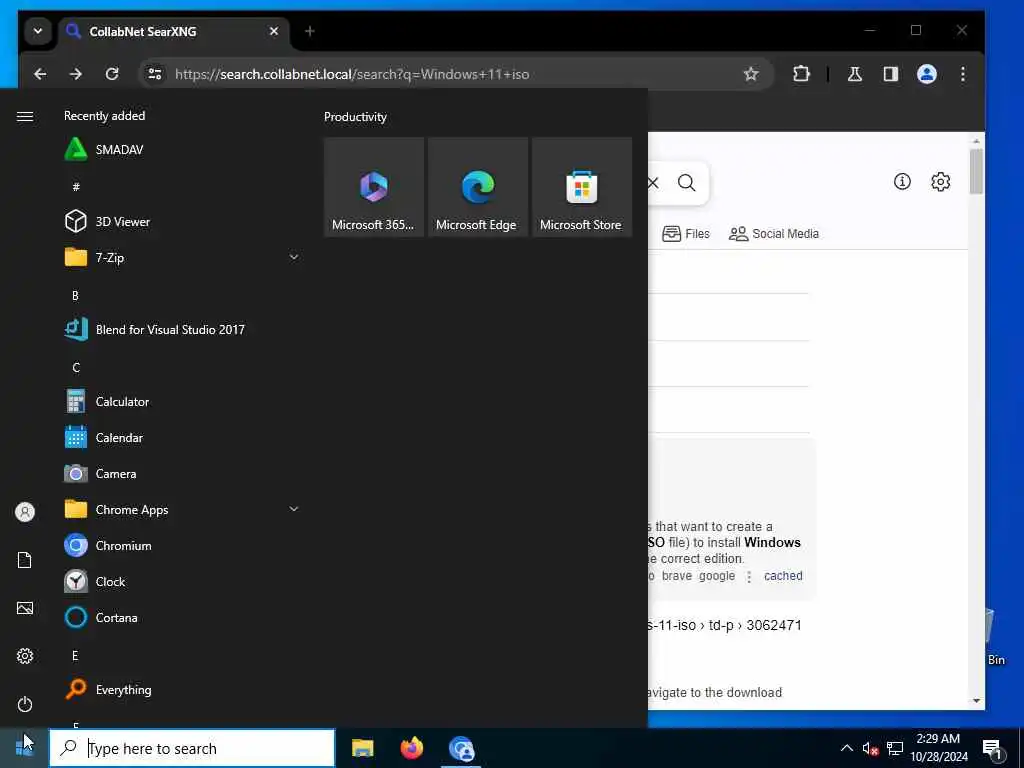
Task: Open the Chrome Labs flask icon
Action: pos(855,74)
